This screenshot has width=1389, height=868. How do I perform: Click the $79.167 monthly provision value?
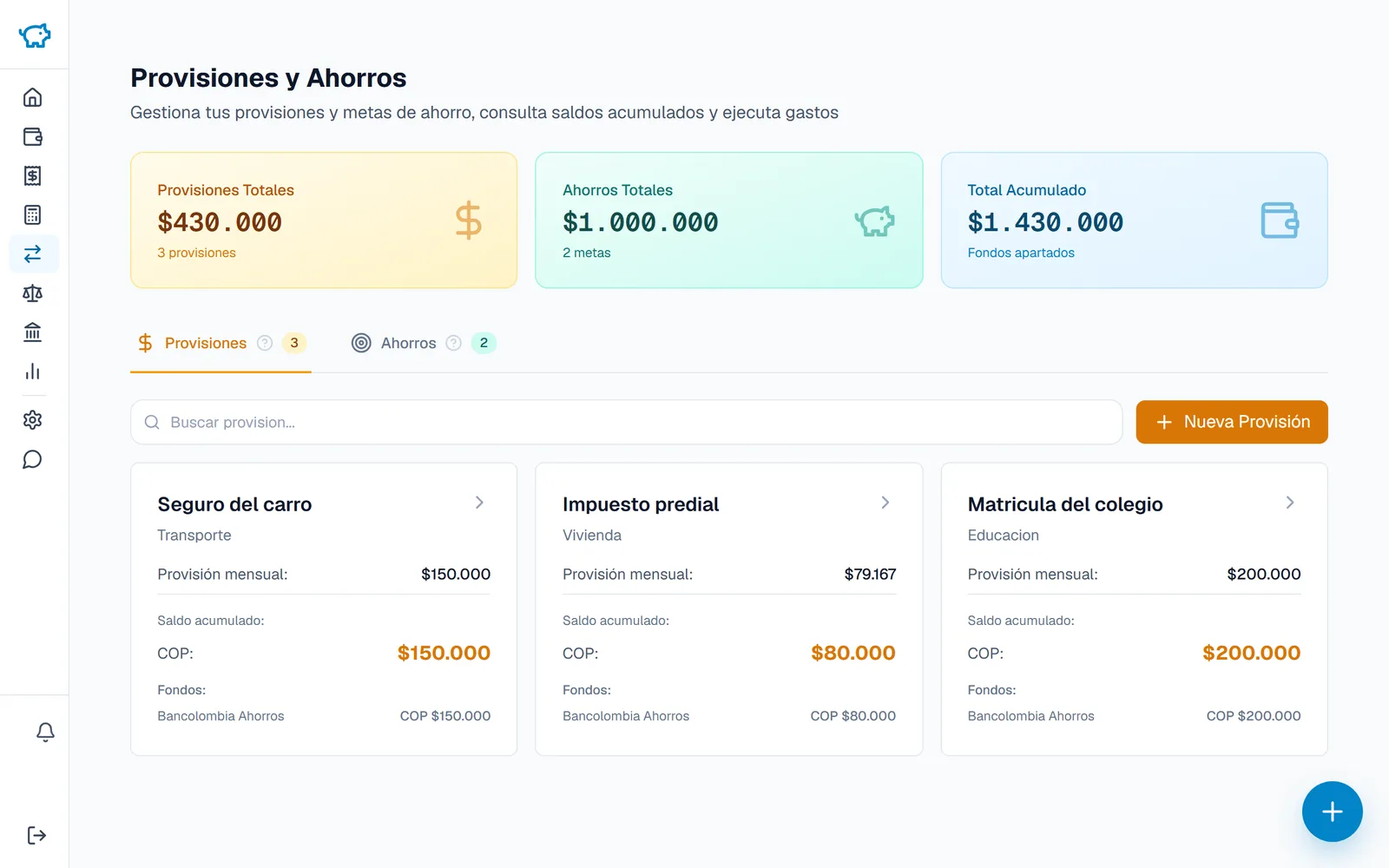click(870, 574)
